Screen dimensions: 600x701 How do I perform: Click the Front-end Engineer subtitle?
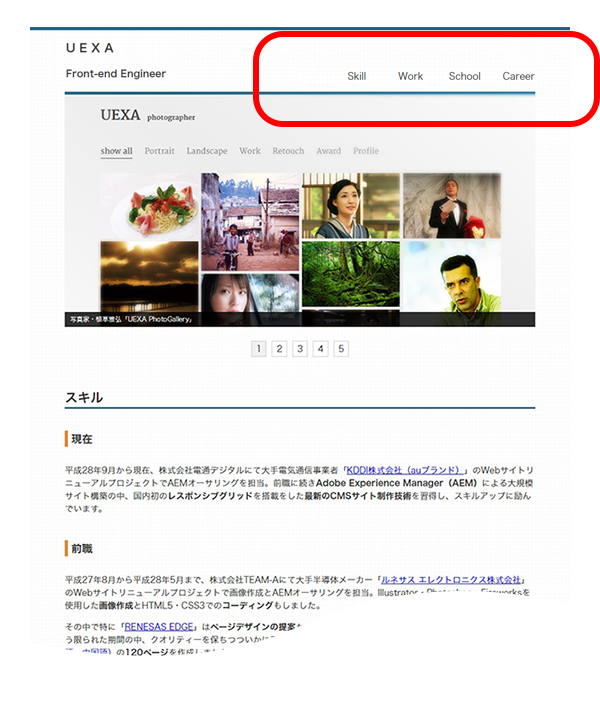[x=116, y=74]
